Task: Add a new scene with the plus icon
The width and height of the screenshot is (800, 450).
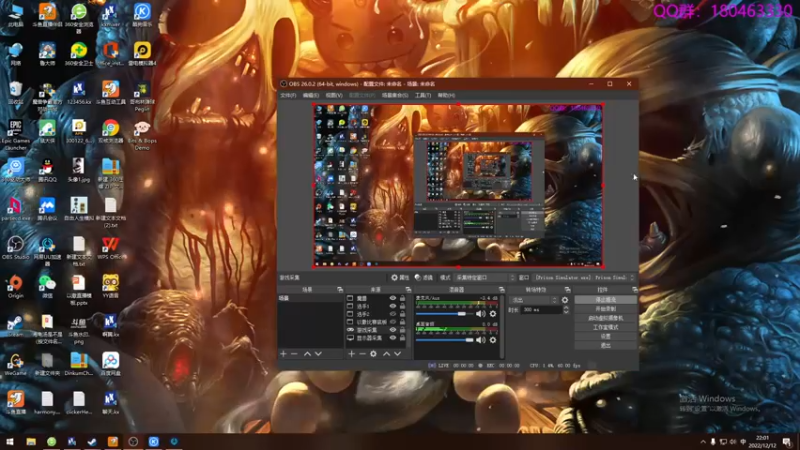Action: (x=283, y=354)
